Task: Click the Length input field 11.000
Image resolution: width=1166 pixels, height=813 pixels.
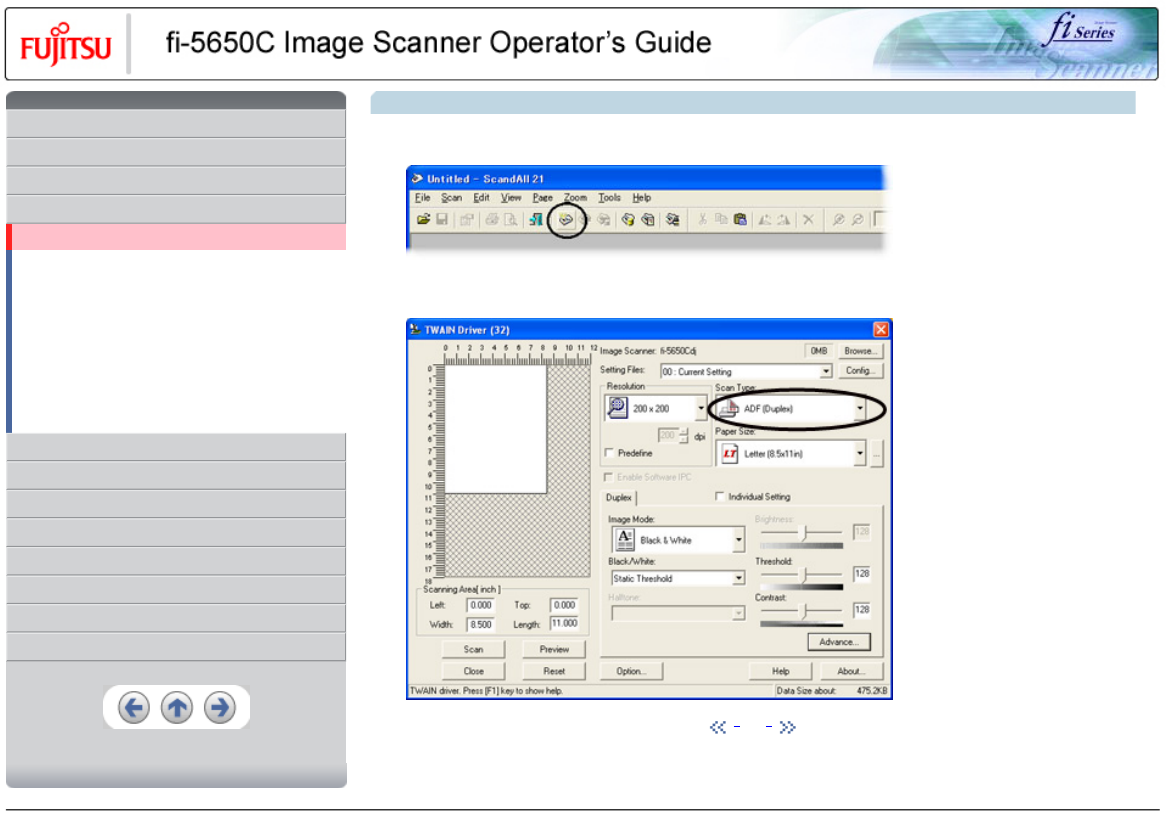Action: [x=564, y=623]
